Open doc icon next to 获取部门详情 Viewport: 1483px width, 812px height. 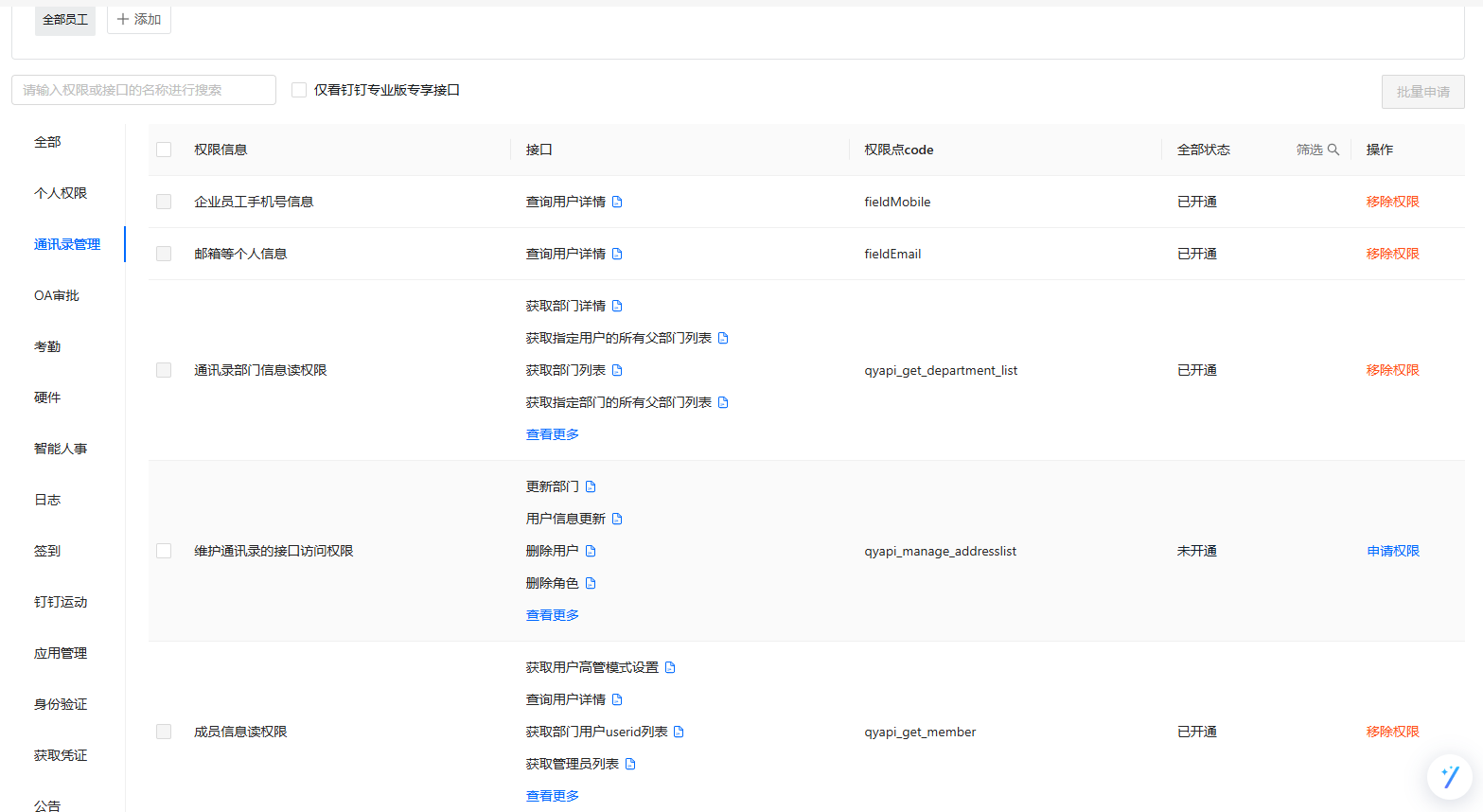pyautogui.click(x=617, y=306)
